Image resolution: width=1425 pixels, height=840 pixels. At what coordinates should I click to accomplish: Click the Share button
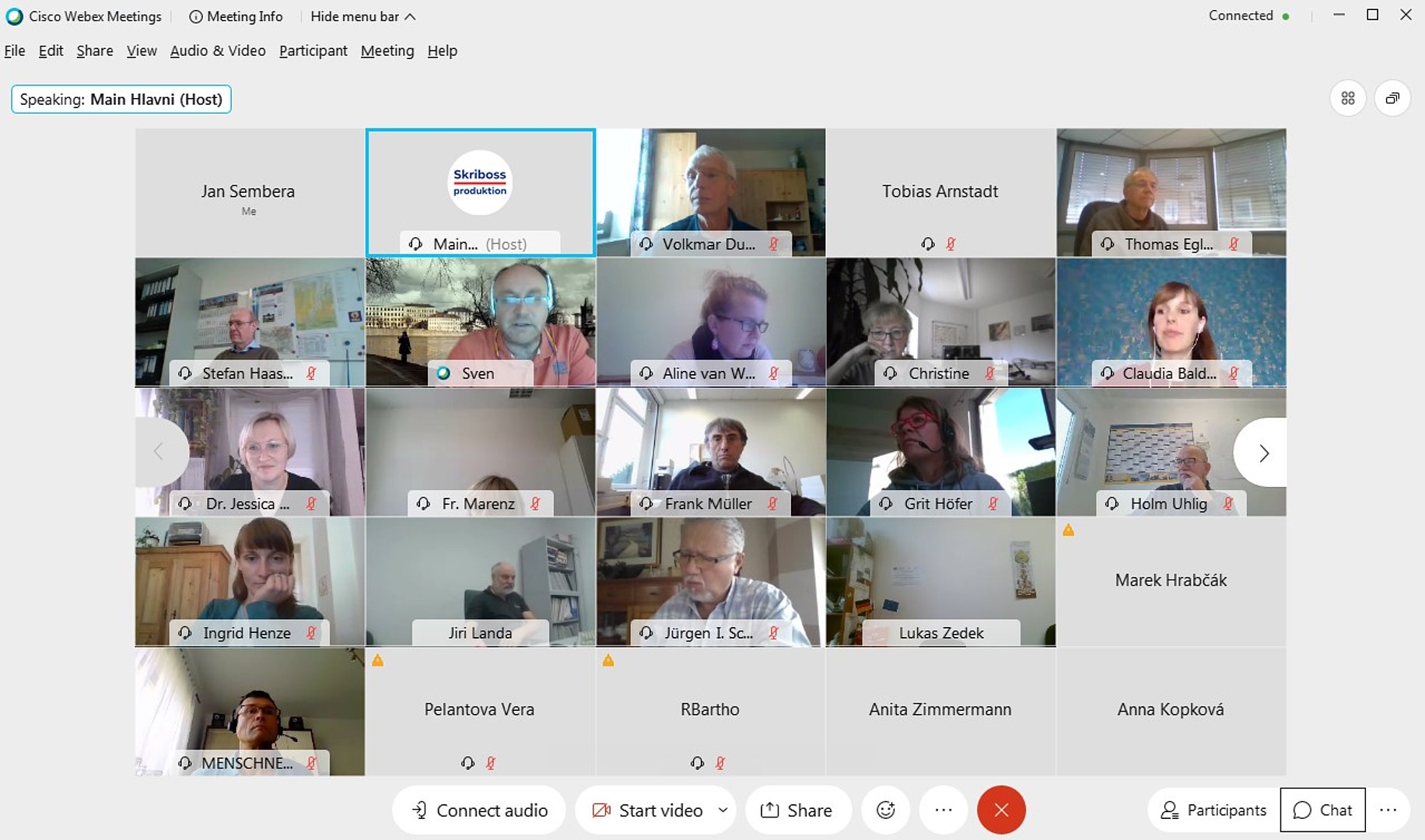pos(797,810)
